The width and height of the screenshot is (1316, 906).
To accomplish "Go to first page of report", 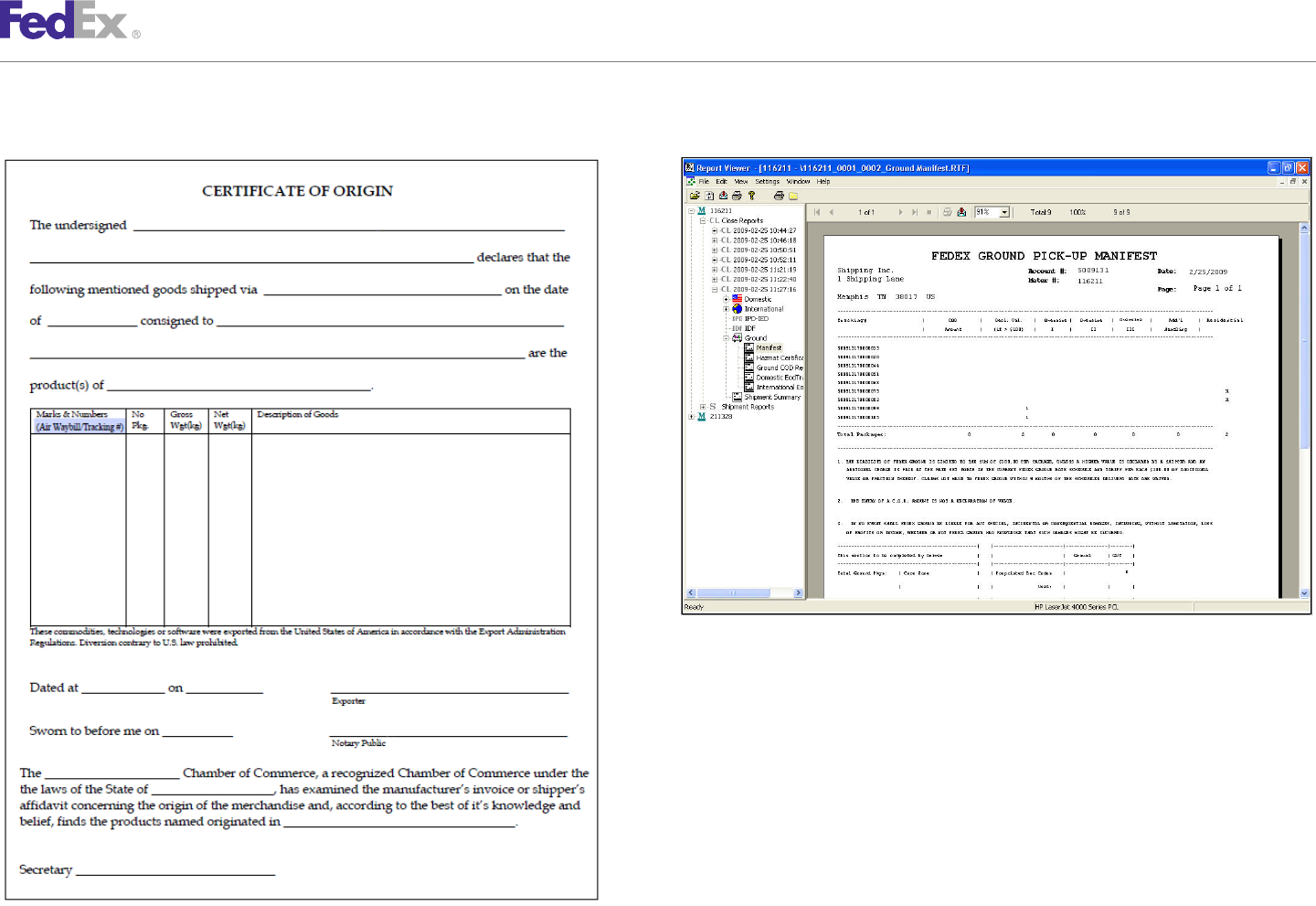I will pyautogui.click(x=817, y=212).
